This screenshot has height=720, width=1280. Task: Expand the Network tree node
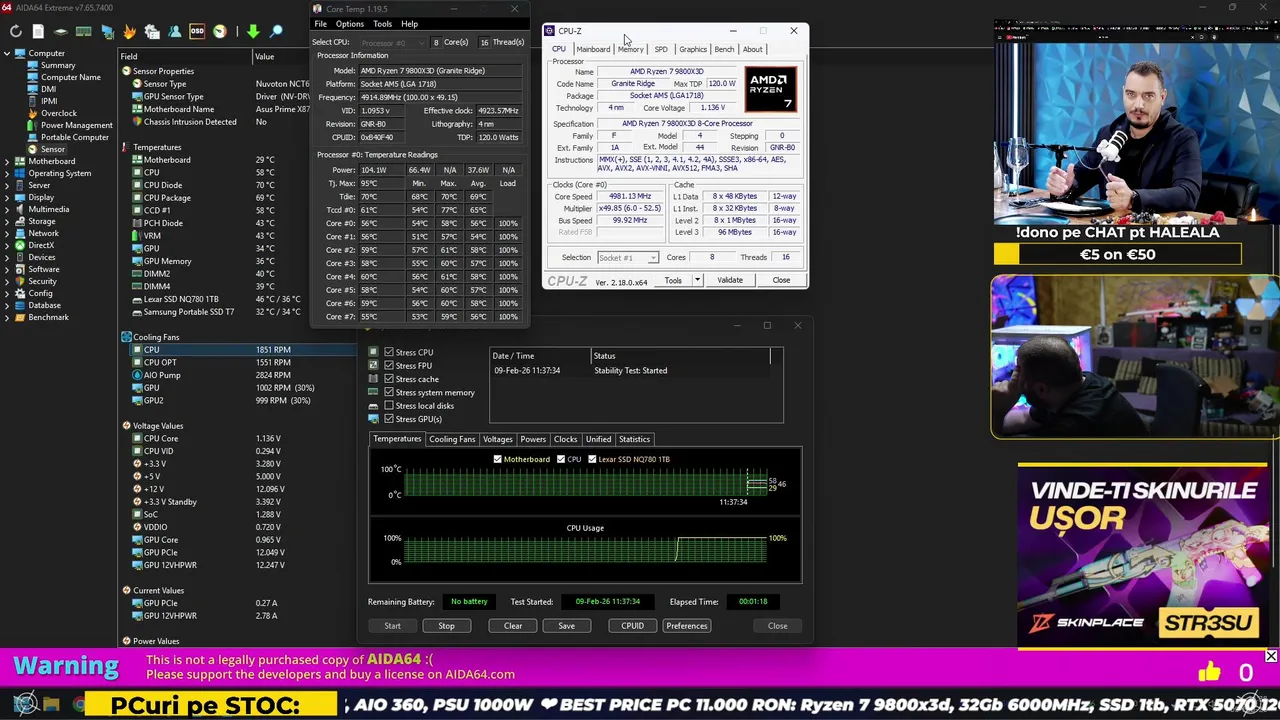pos(6,233)
